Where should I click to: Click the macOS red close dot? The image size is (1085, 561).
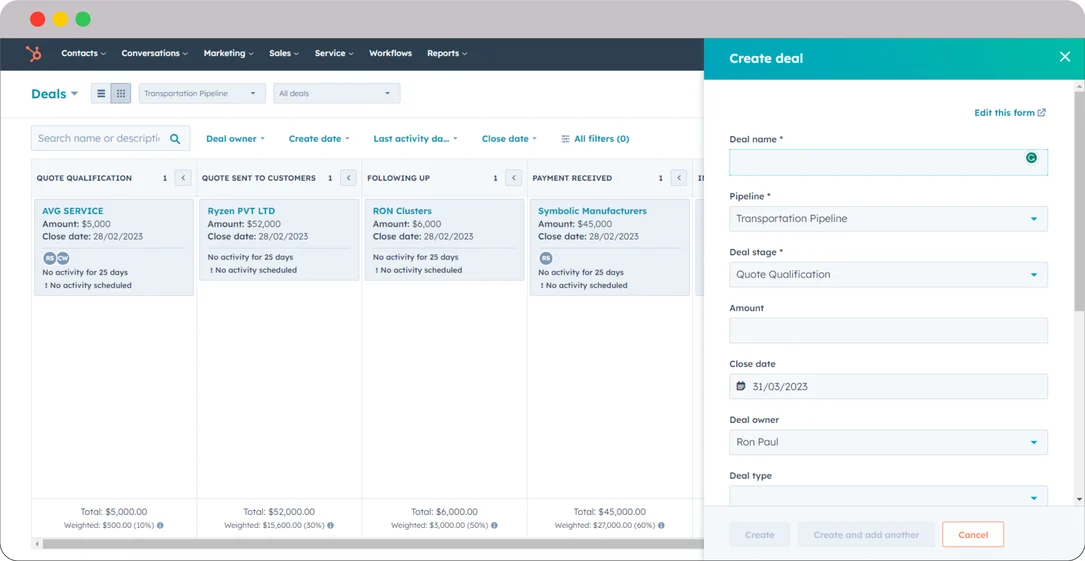point(37,19)
